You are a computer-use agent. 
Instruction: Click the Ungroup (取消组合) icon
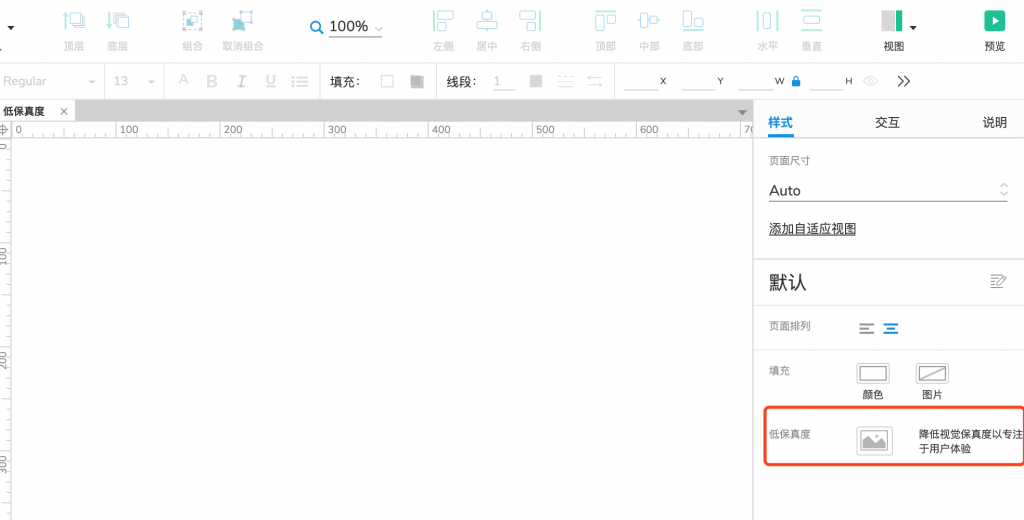pos(242,22)
